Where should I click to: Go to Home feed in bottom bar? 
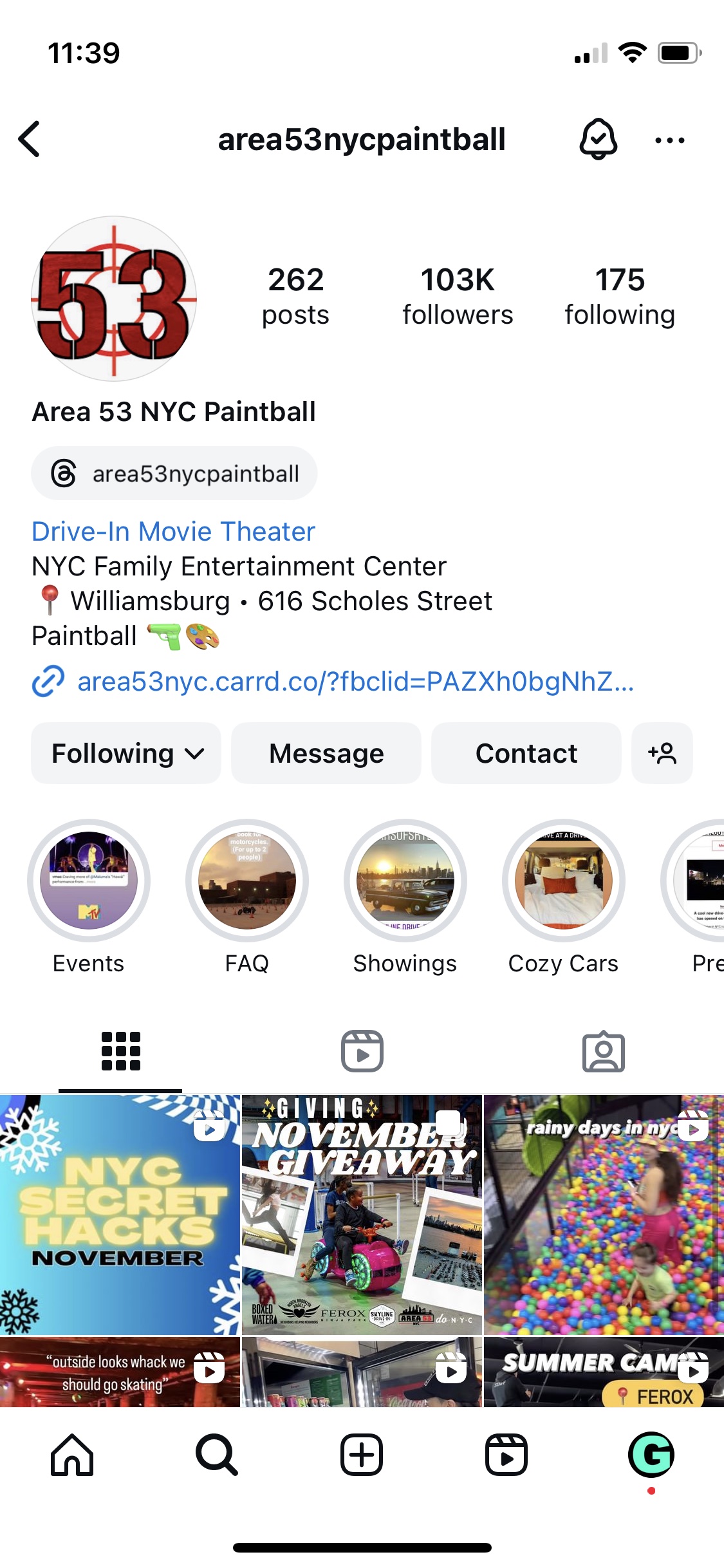[x=72, y=1455]
